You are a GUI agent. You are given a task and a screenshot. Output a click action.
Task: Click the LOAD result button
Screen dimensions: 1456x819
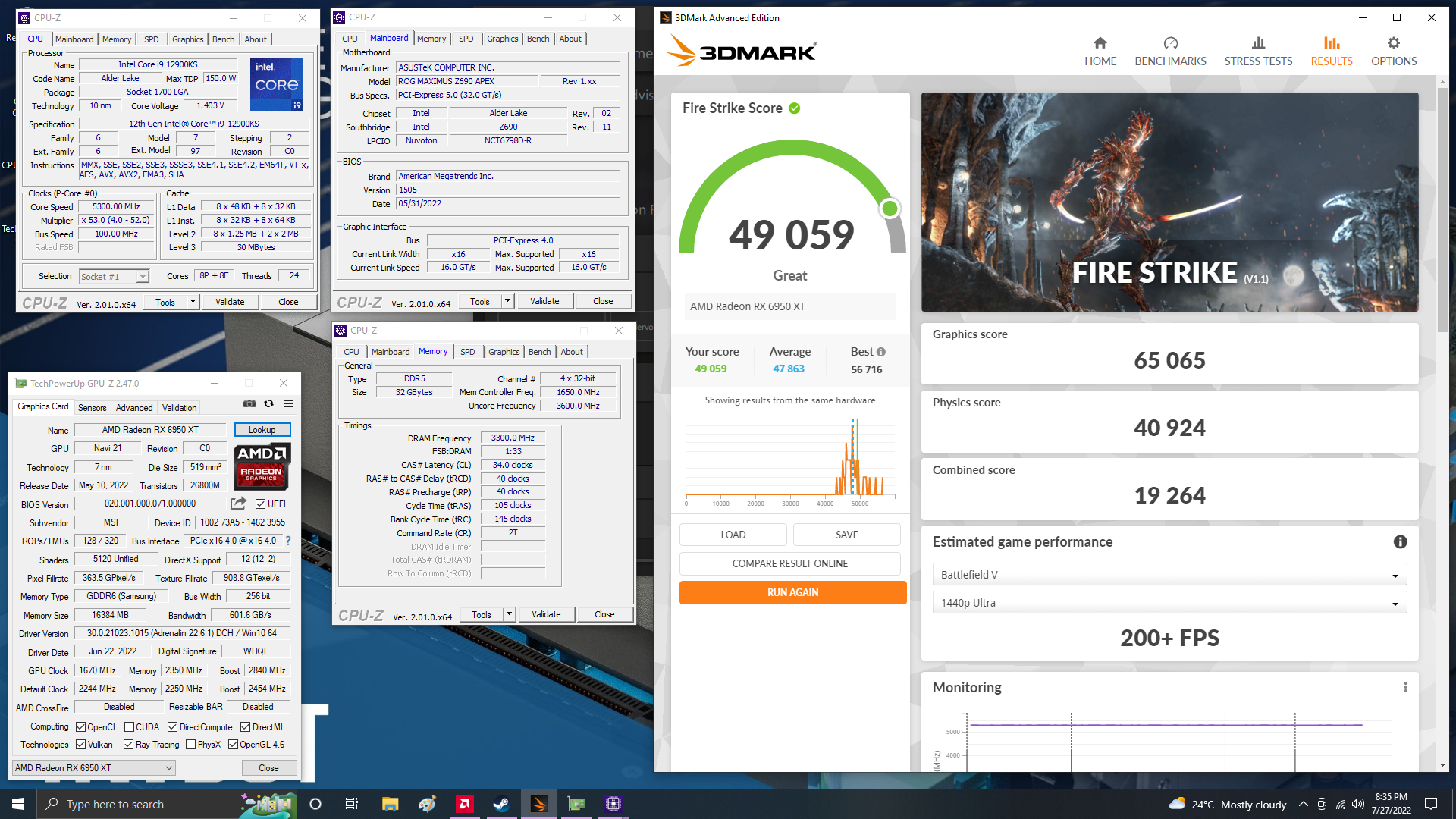point(733,535)
